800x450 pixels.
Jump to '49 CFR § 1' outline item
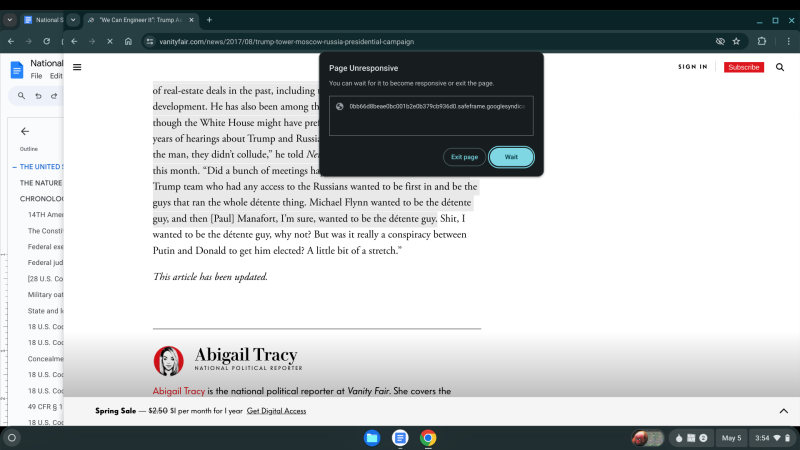(45, 407)
